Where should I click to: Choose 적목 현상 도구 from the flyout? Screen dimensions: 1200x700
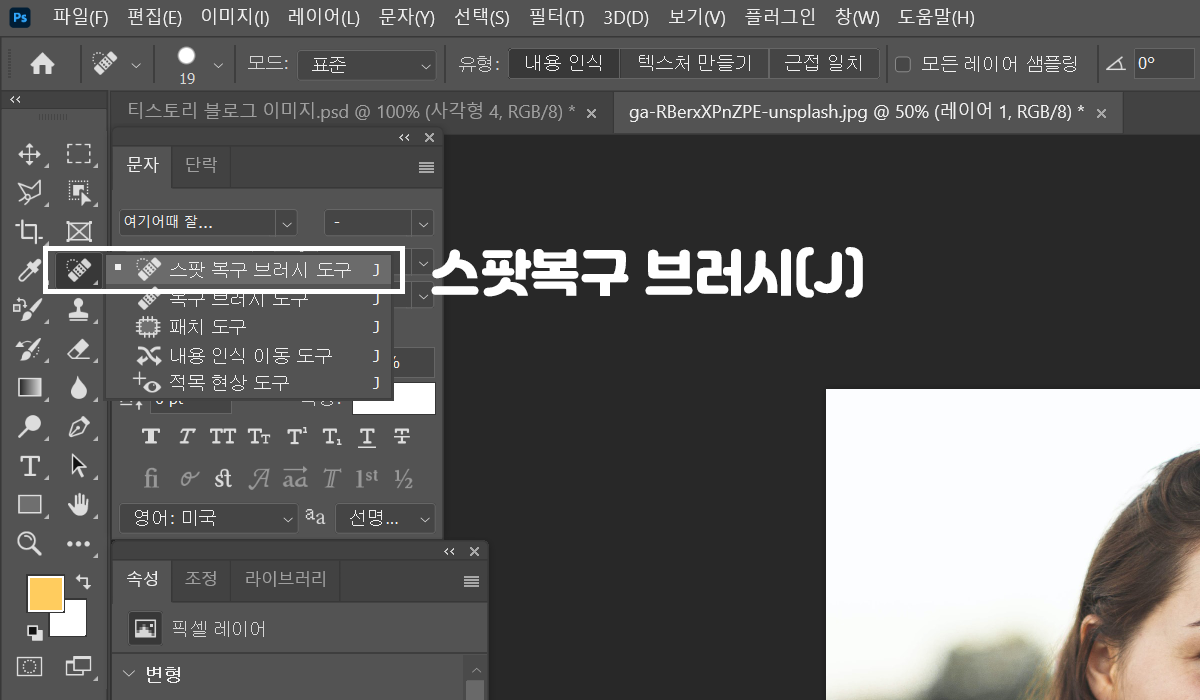249,382
